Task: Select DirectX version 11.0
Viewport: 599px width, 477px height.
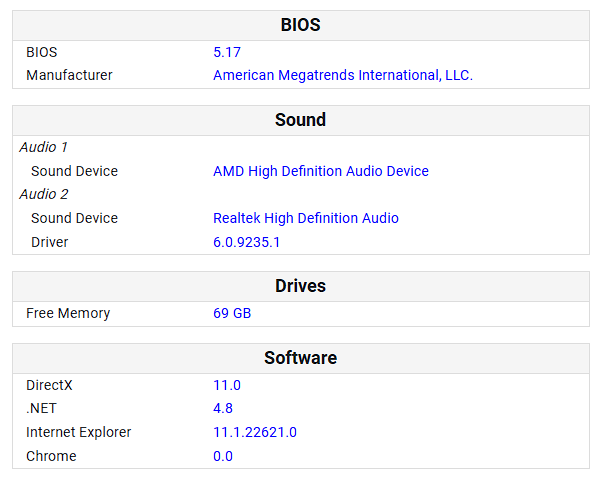Action: tap(227, 385)
